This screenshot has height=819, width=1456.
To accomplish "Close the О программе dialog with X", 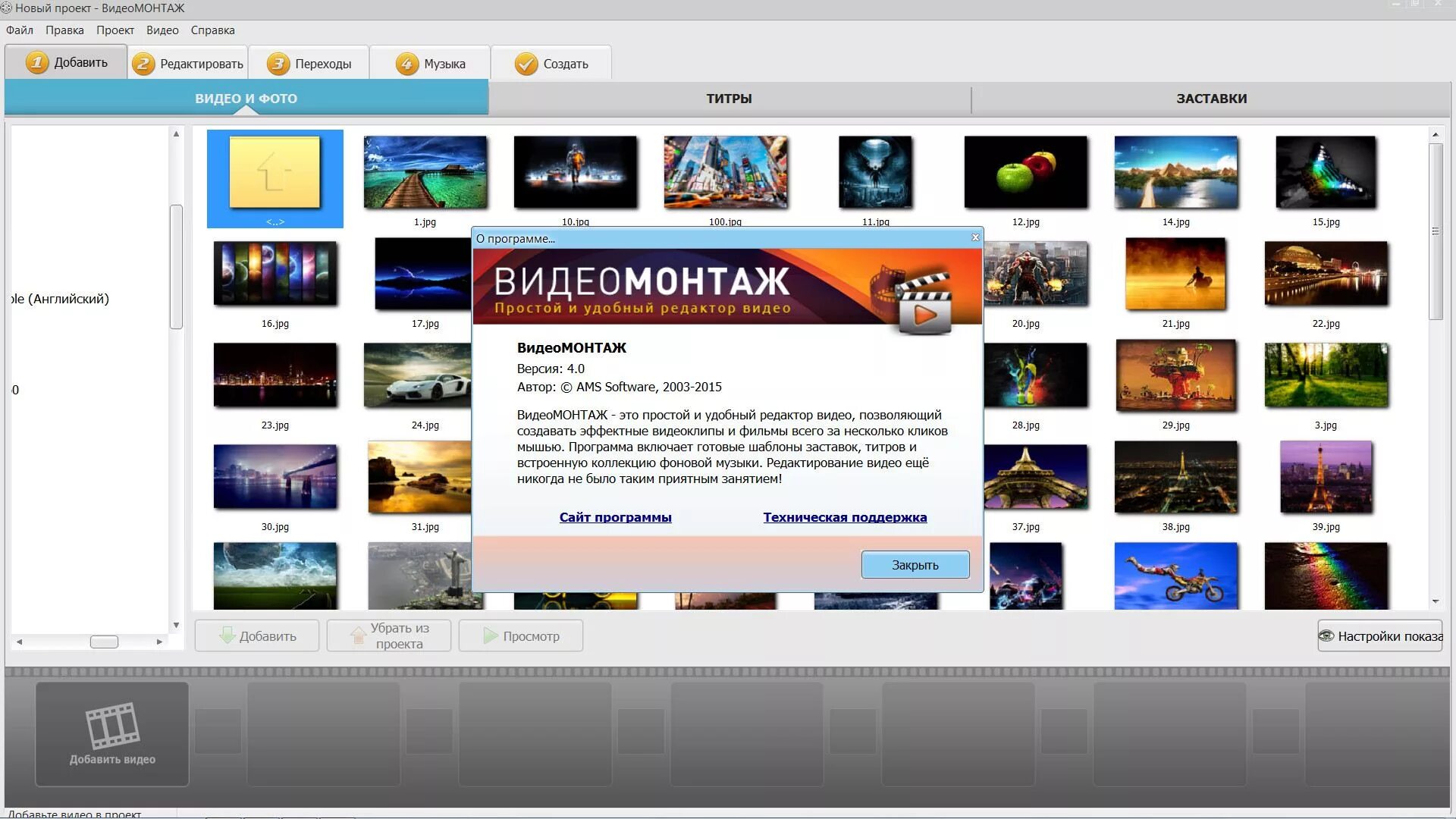I will coord(975,238).
